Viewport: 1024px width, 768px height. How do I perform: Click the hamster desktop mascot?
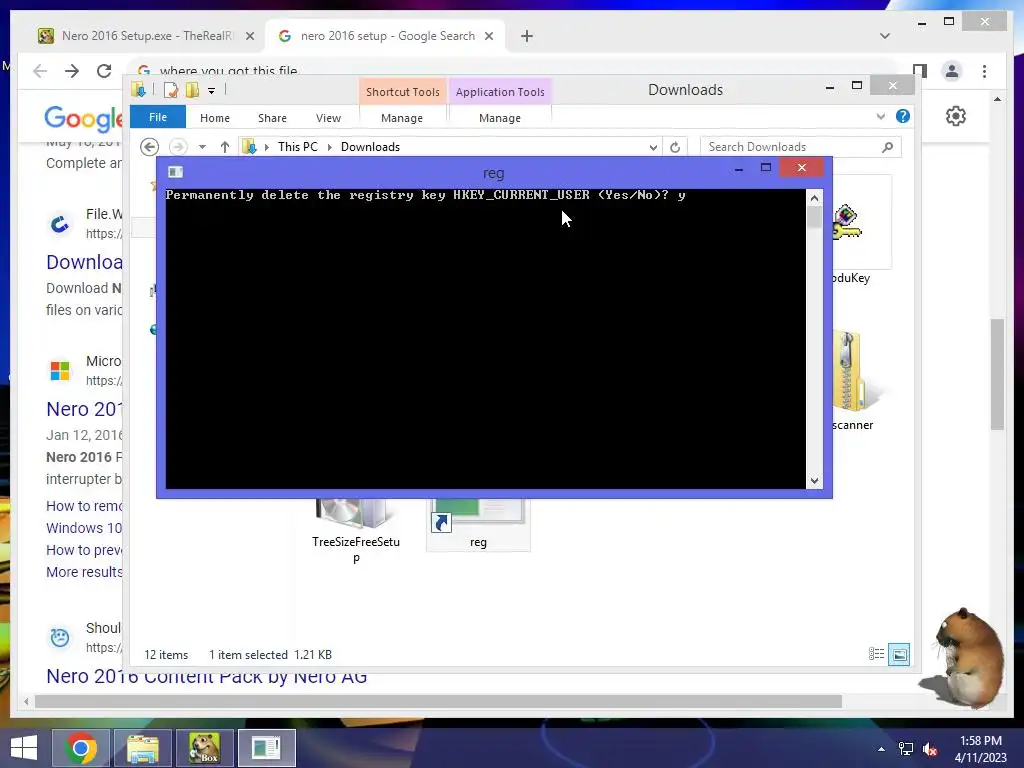point(964,657)
